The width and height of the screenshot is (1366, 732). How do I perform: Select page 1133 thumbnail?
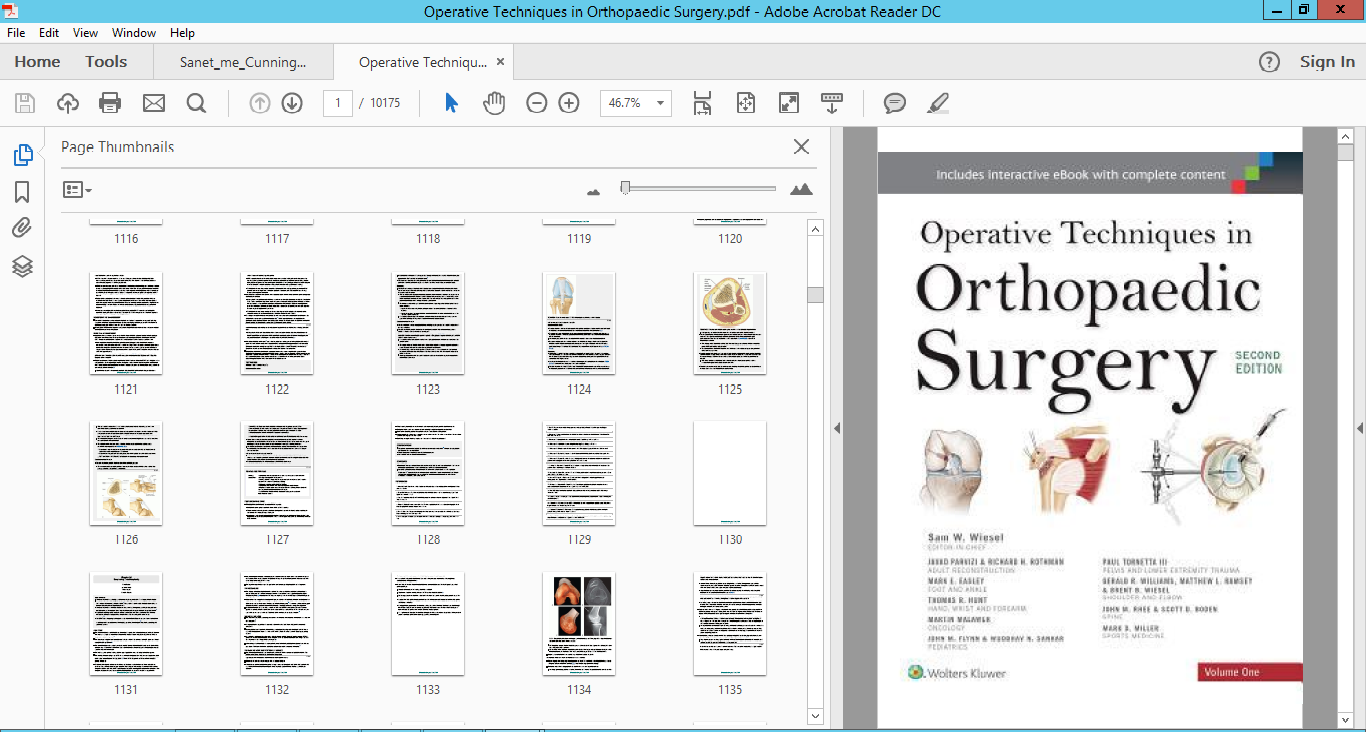[x=428, y=624]
